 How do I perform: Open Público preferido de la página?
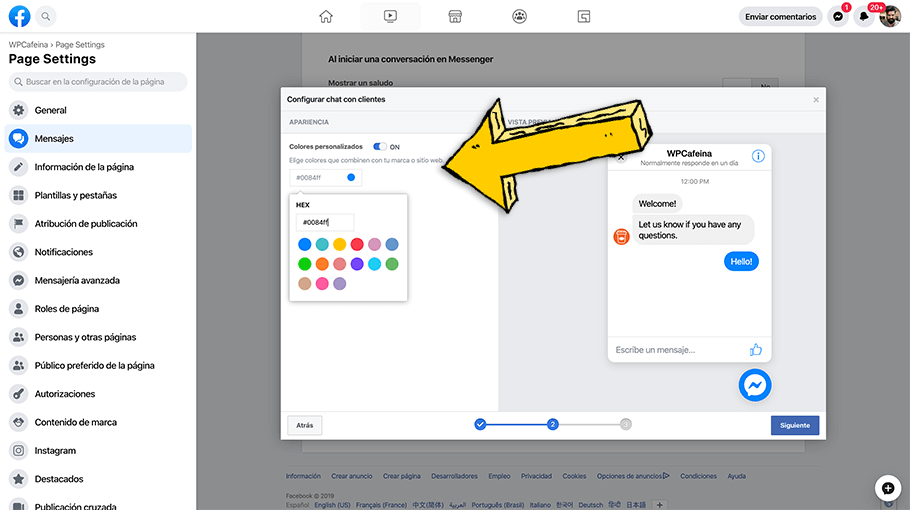pyautogui.click(x=98, y=366)
